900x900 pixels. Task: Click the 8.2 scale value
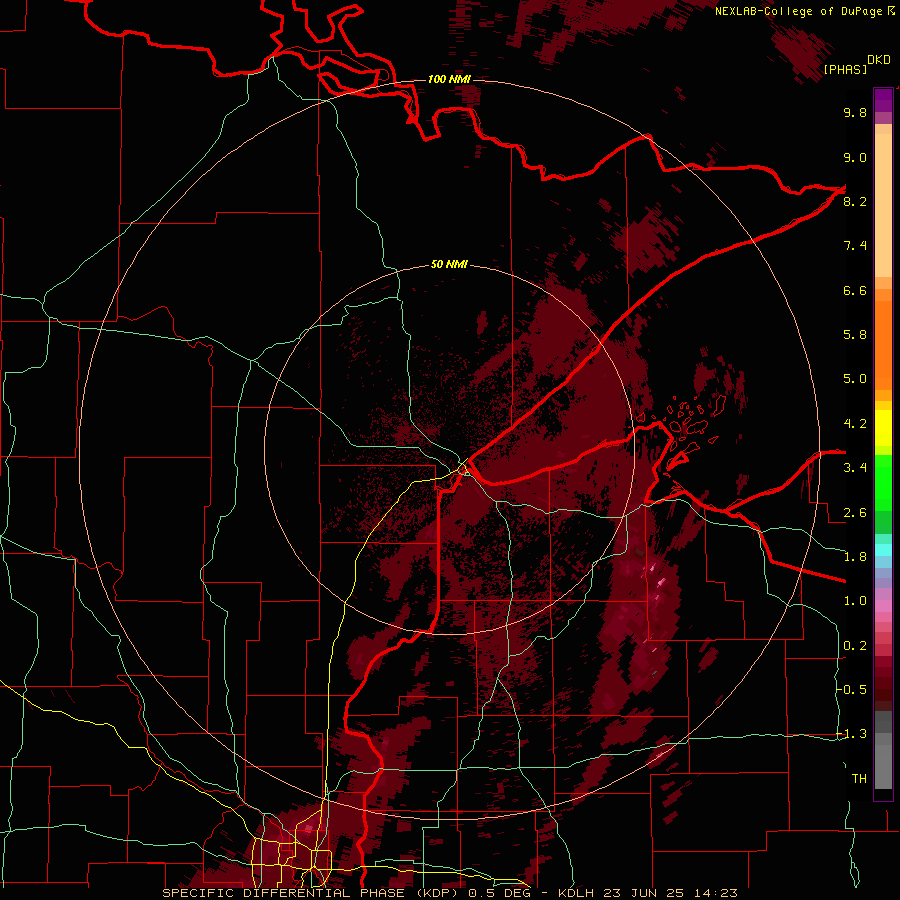(x=855, y=201)
